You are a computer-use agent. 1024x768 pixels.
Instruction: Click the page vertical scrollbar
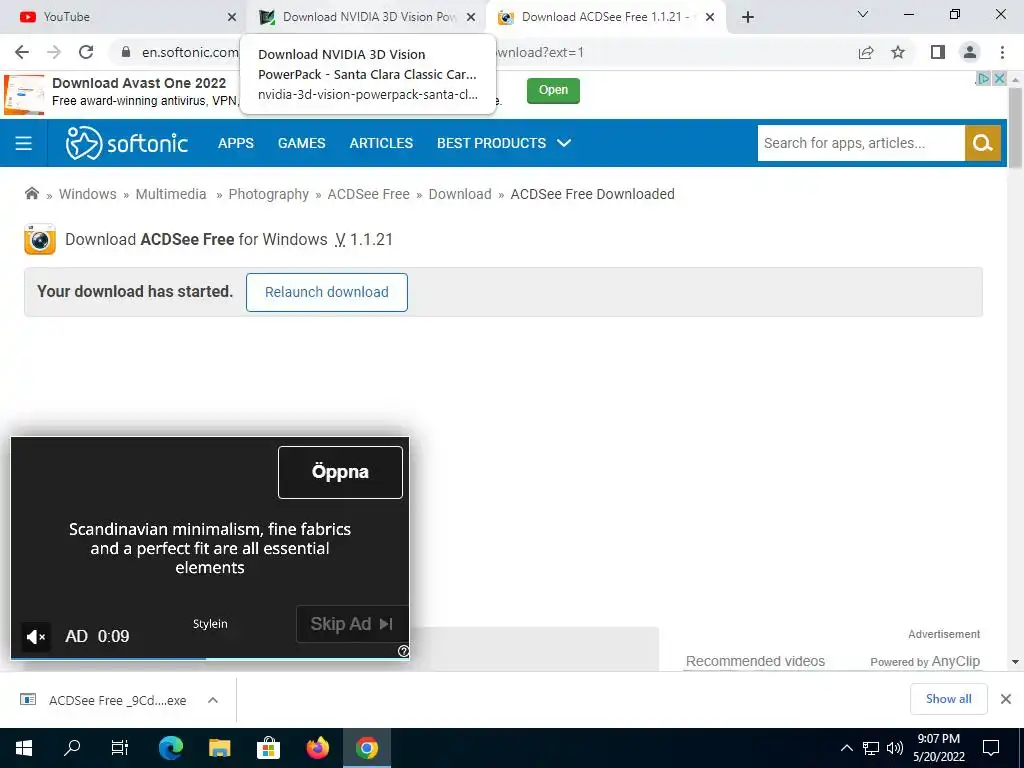tap(1015, 129)
